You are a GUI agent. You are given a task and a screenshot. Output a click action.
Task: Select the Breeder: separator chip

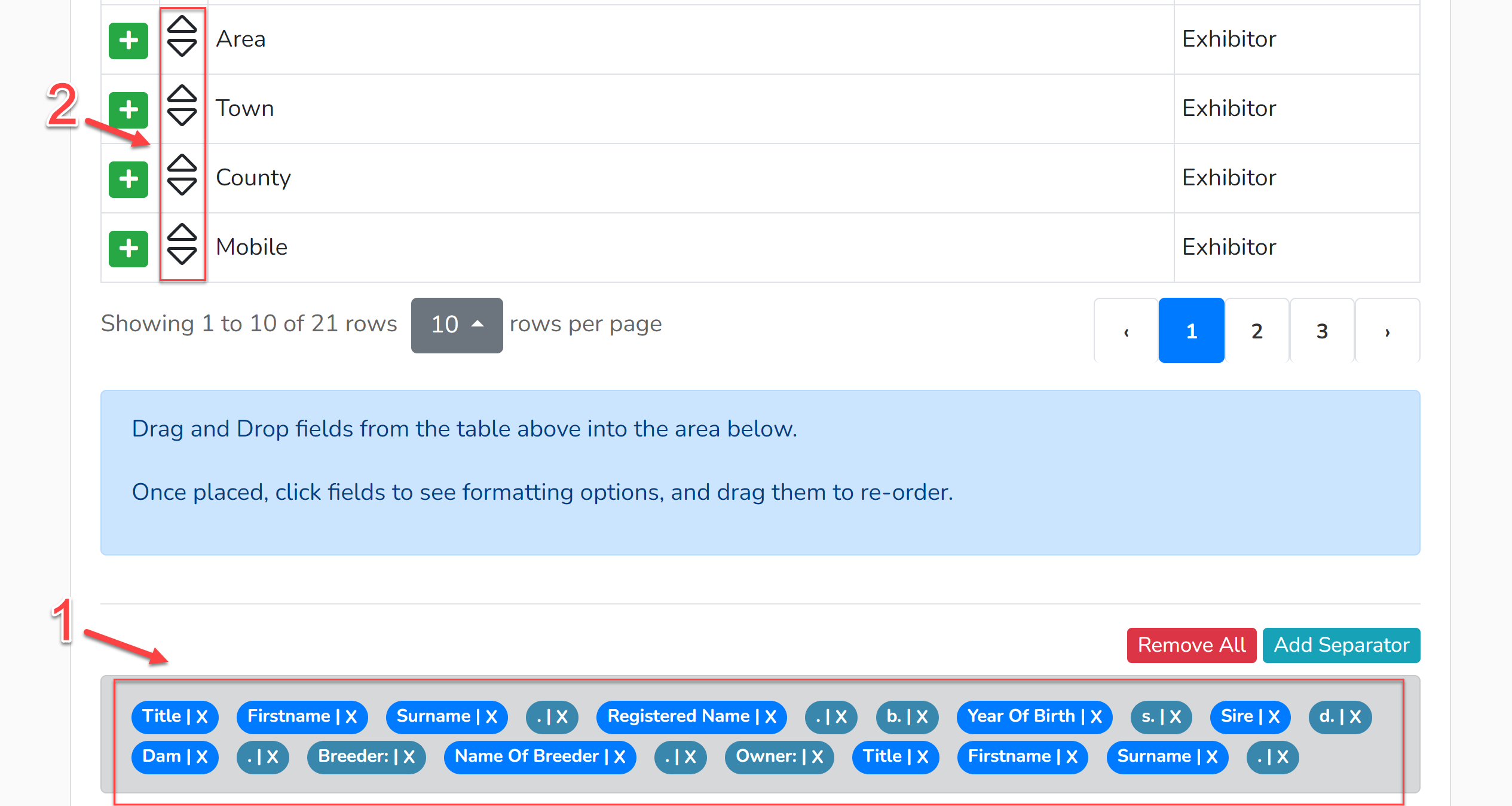(x=366, y=756)
